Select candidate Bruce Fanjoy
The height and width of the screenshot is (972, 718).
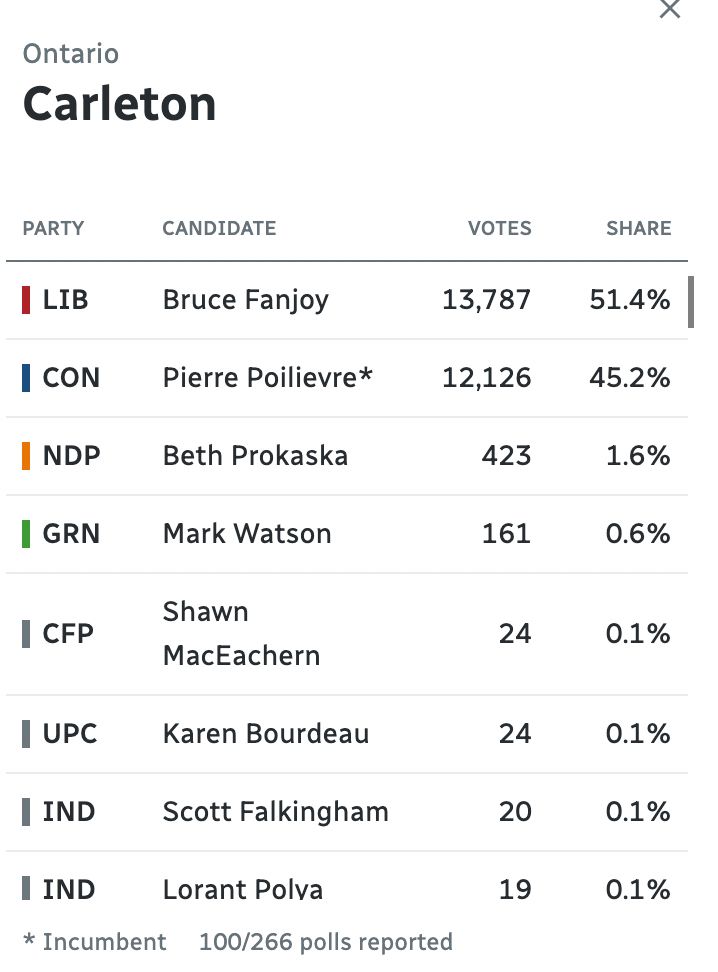[x=245, y=300]
